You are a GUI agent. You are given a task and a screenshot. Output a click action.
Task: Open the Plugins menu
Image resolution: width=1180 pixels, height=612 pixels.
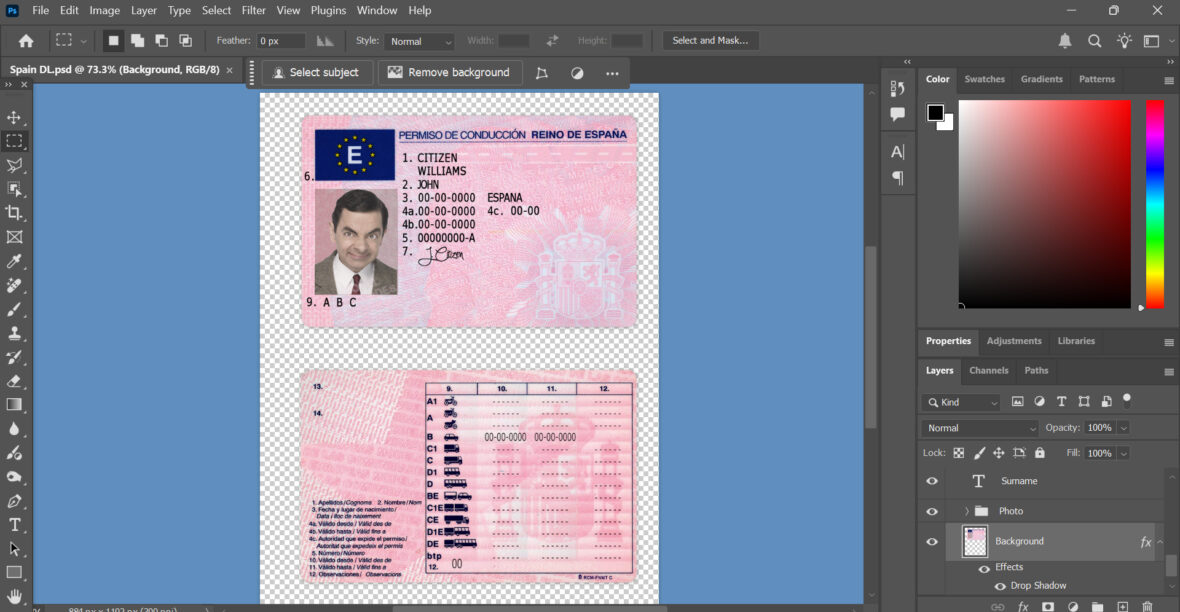[x=328, y=11]
